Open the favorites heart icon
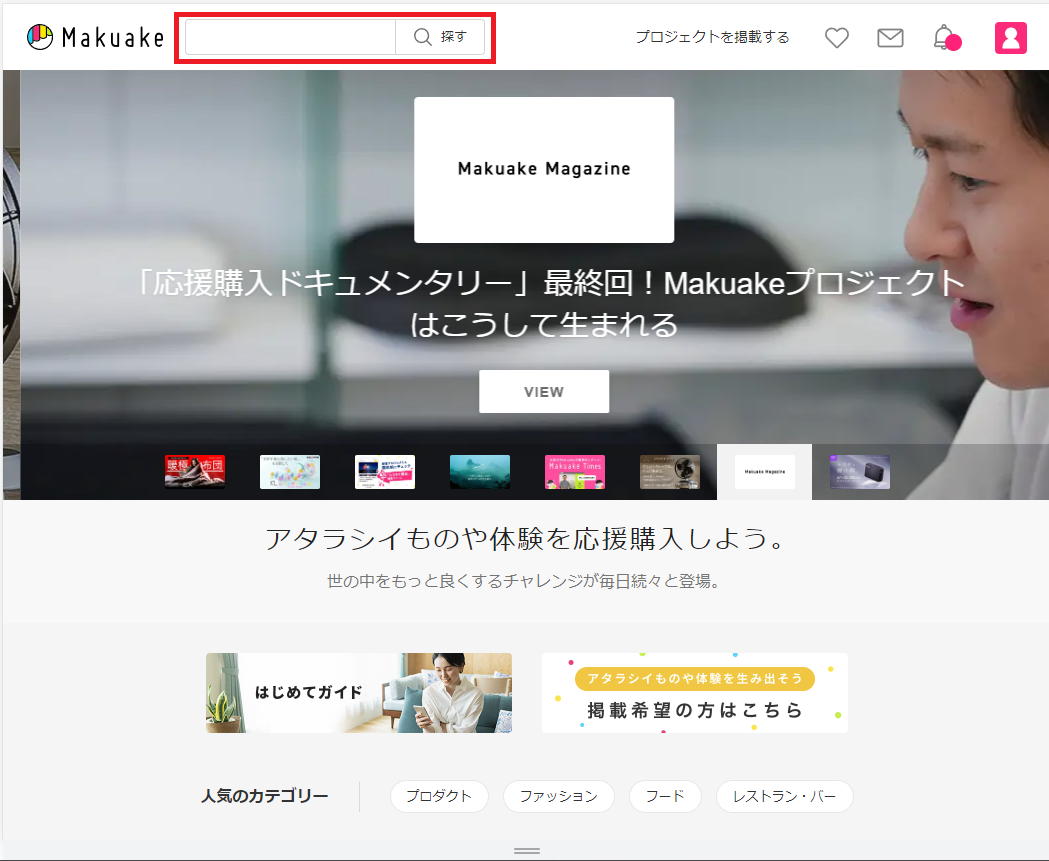1049x861 pixels. 836,38
